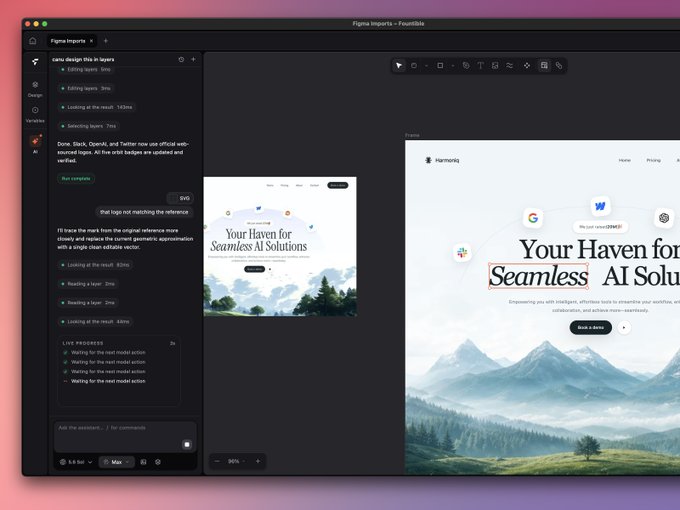Select the Frame label on canvas
This screenshot has width=680, height=510.
tap(412, 135)
